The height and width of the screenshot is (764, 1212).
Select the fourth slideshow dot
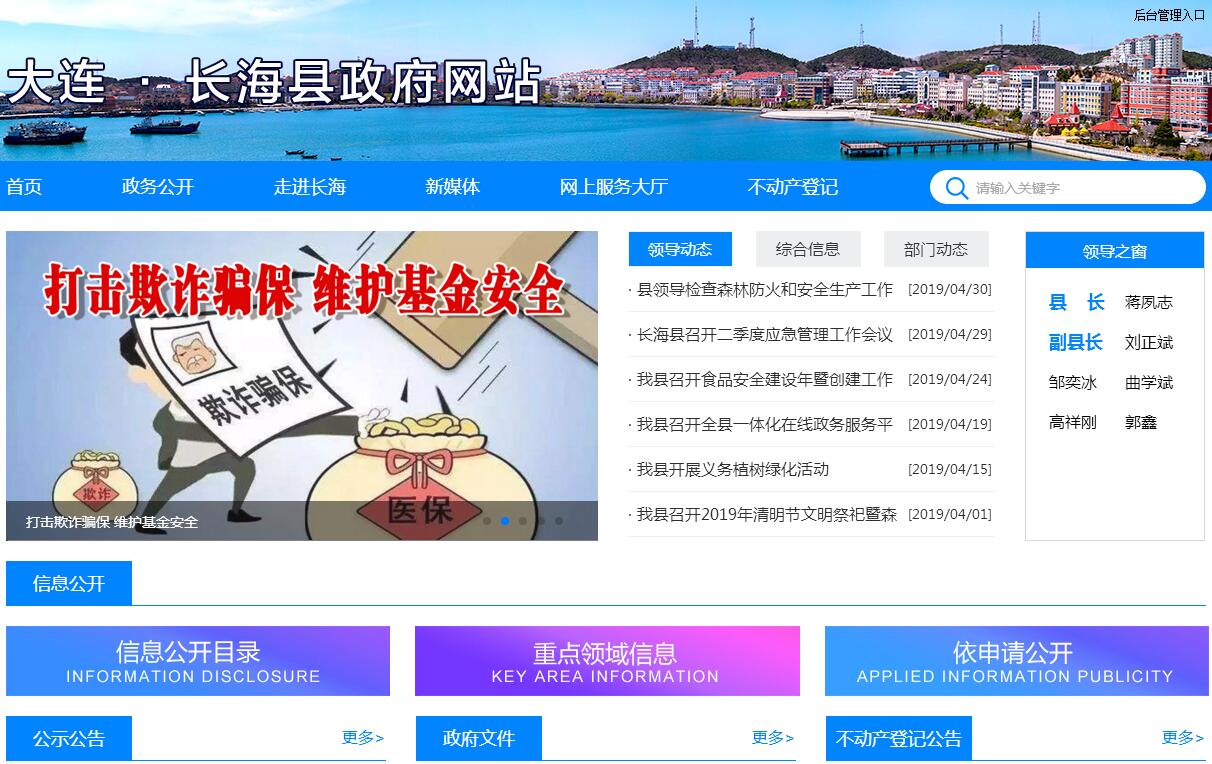[x=541, y=521]
